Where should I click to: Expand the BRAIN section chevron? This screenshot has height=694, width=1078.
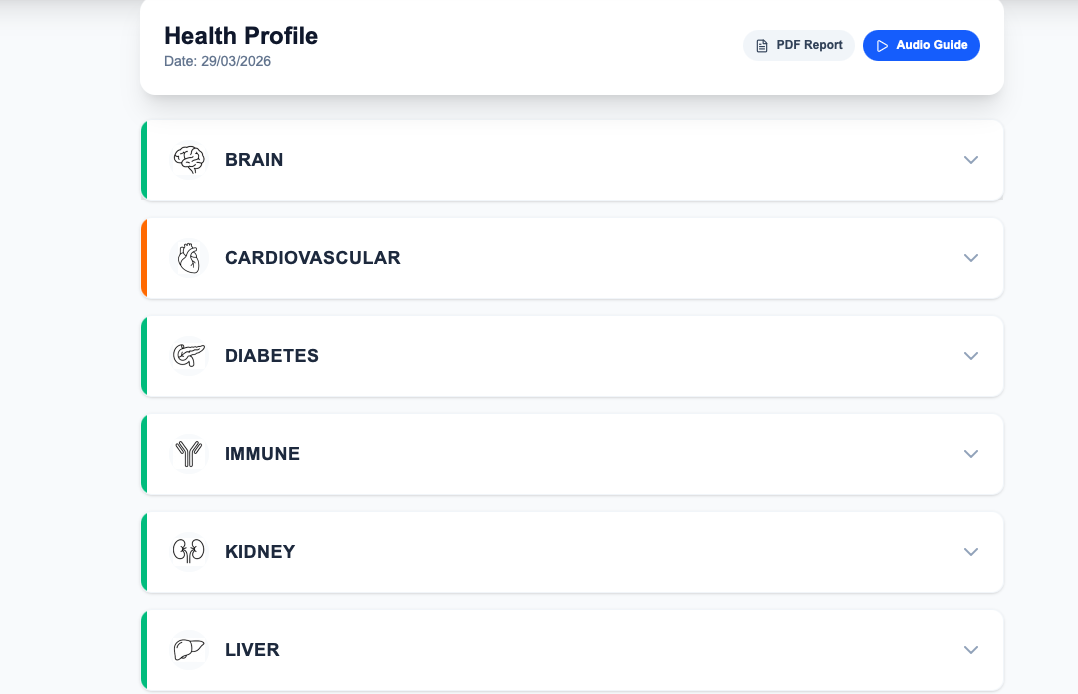pos(970,159)
